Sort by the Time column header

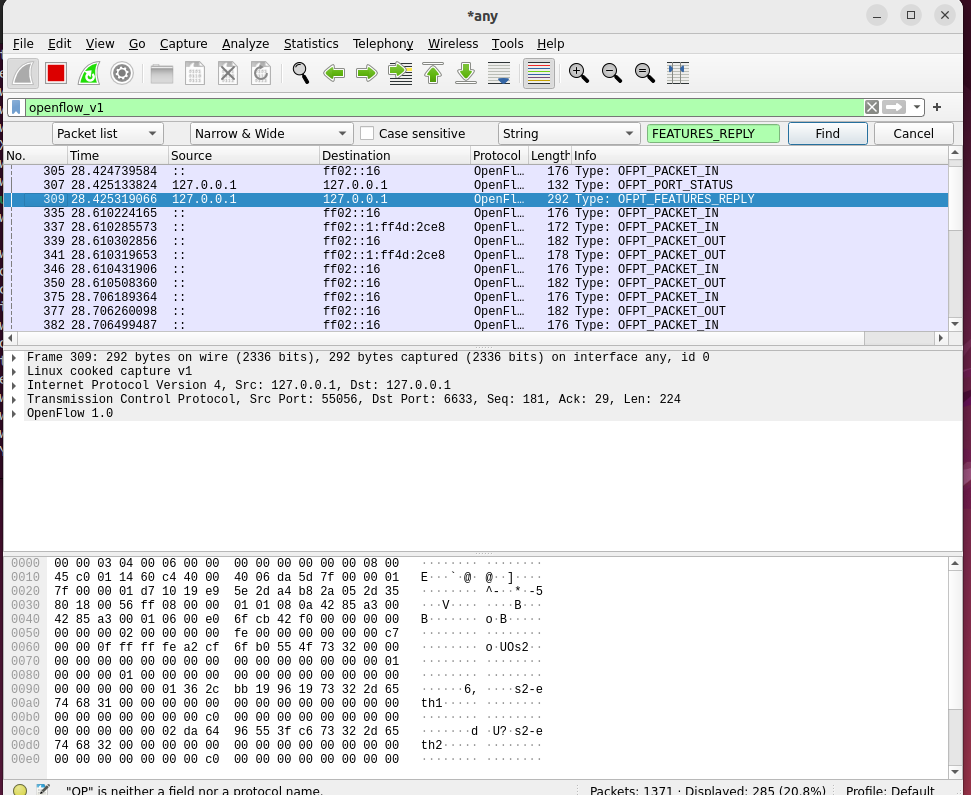[118, 155]
